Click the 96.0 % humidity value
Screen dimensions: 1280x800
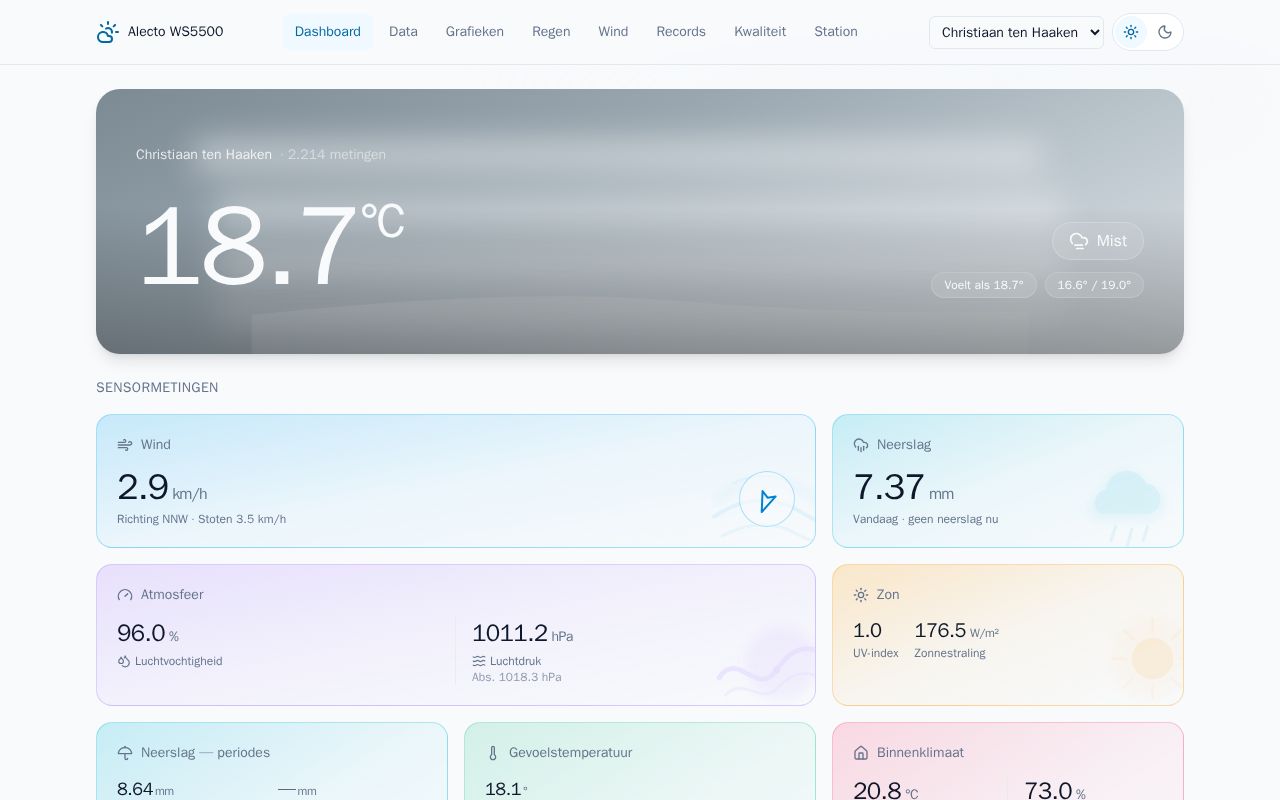(148, 634)
